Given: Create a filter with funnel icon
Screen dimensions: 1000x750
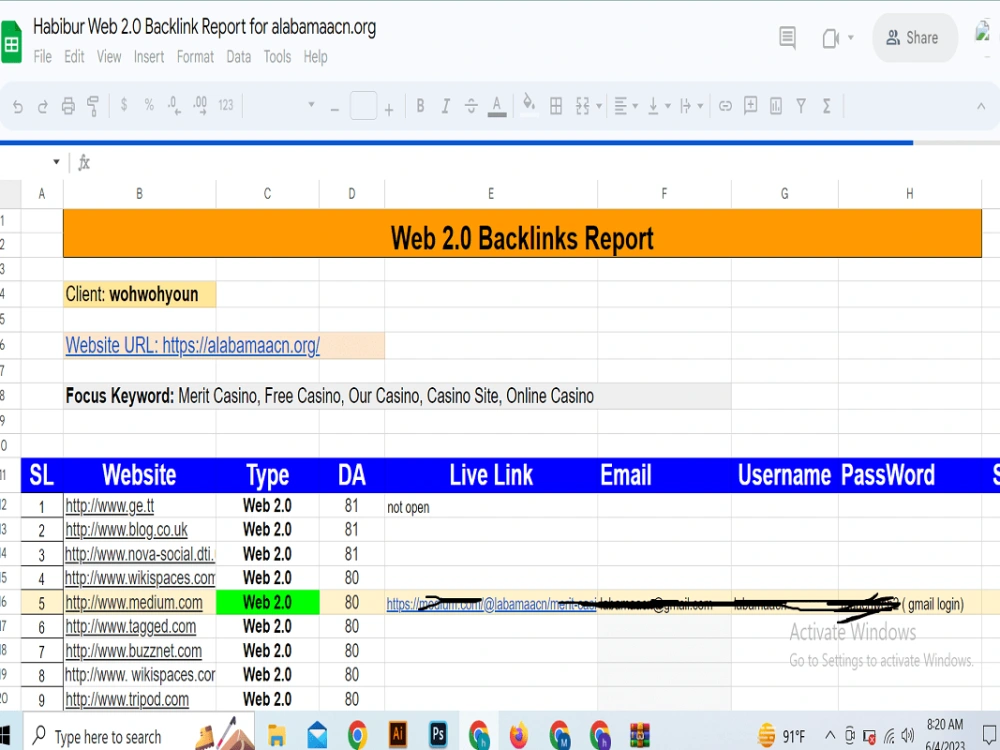Looking at the screenshot, I should pos(801,106).
